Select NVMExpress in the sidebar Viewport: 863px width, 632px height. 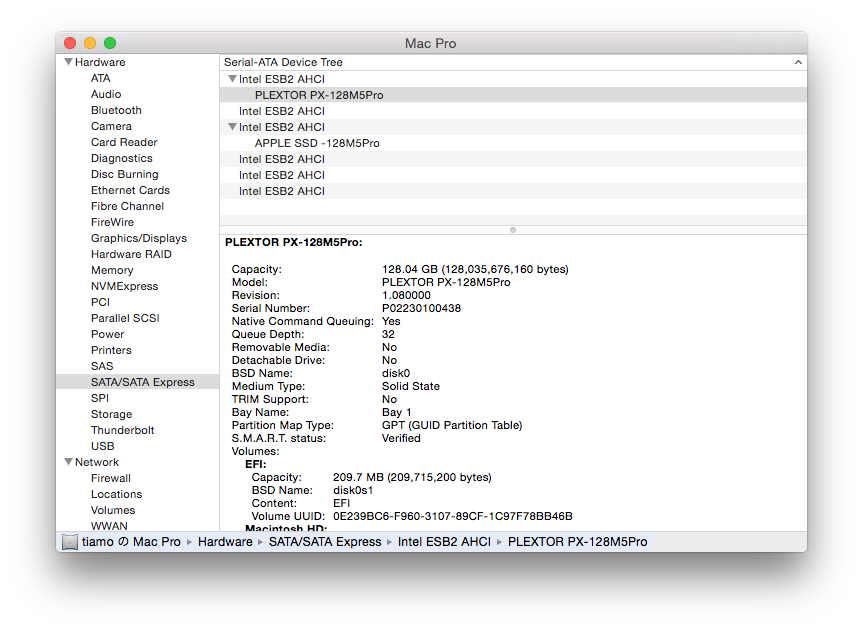tap(124, 286)
